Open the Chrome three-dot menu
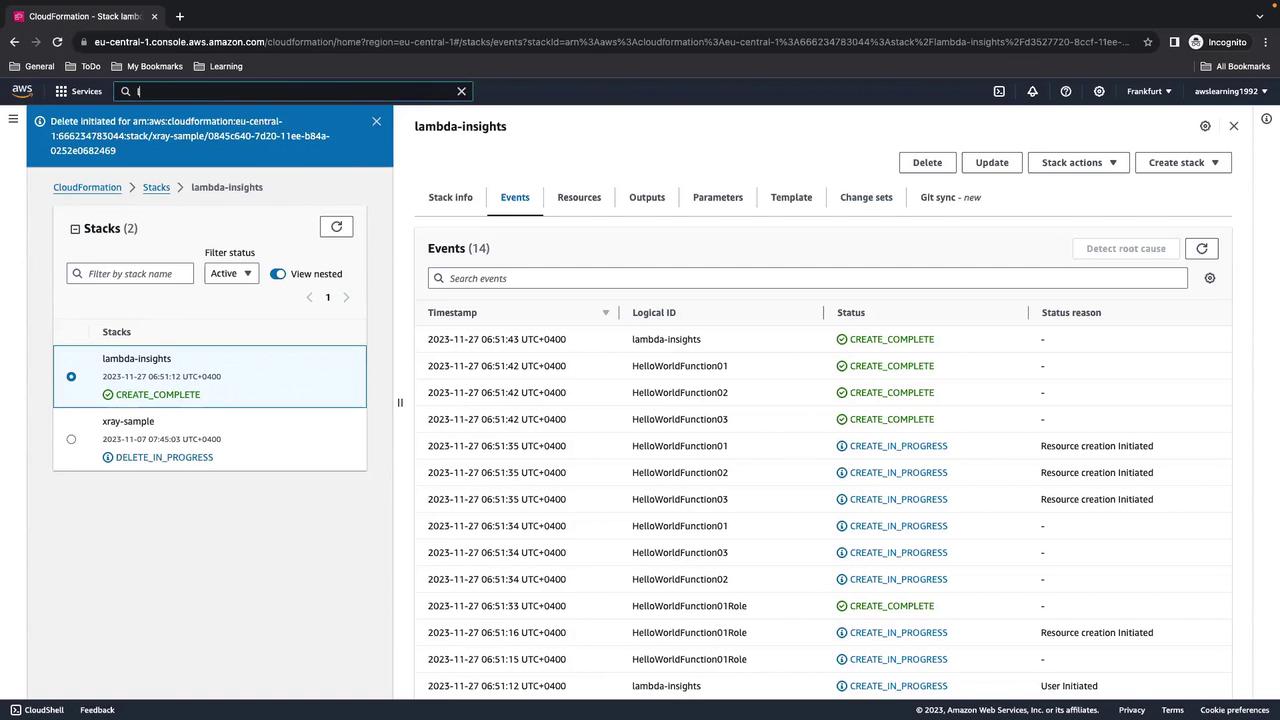 point(1265,42)
